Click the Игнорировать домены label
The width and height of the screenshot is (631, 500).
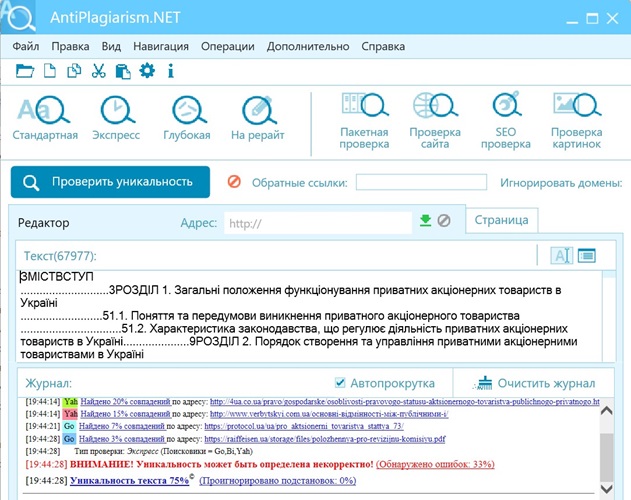[x=561, y=183]
